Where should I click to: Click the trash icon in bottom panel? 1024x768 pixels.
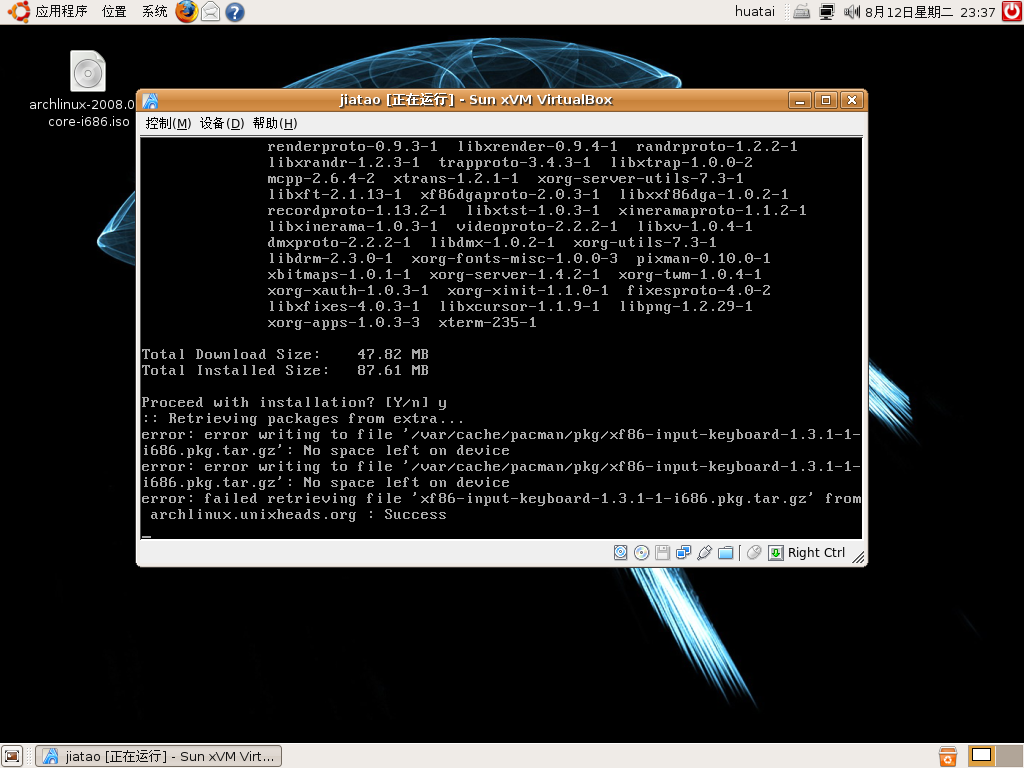(948, 756)
